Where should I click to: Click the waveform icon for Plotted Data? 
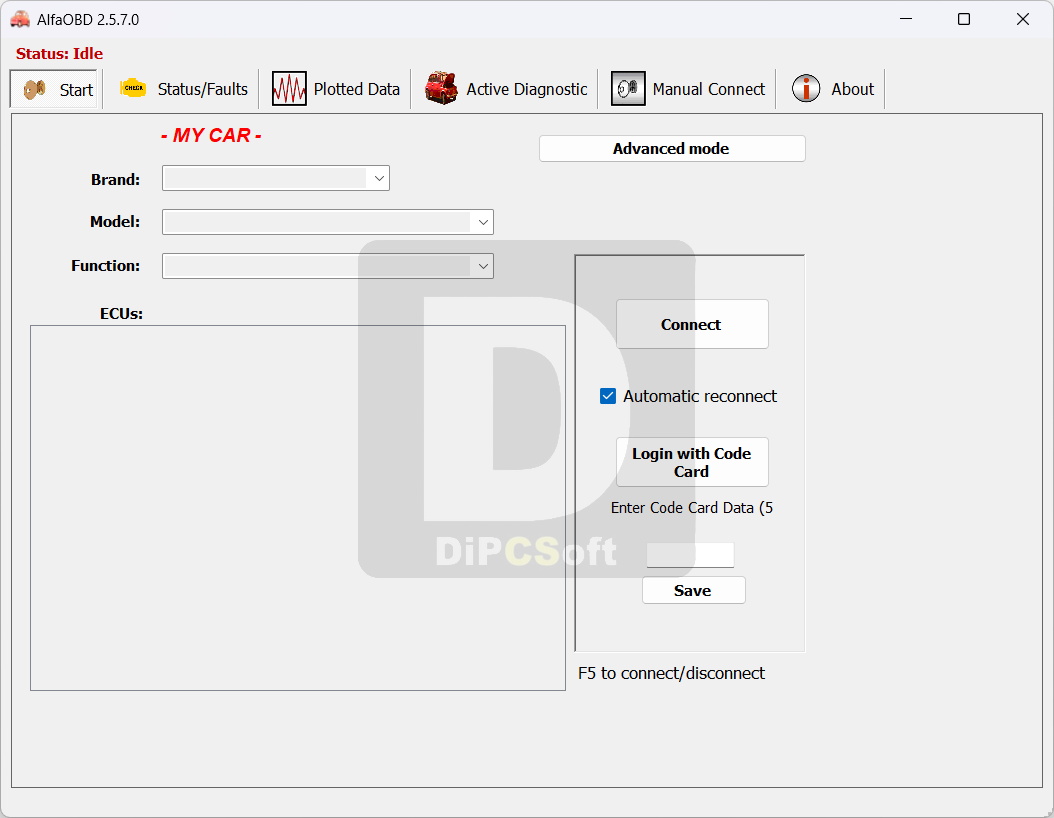tap(289, 89)
